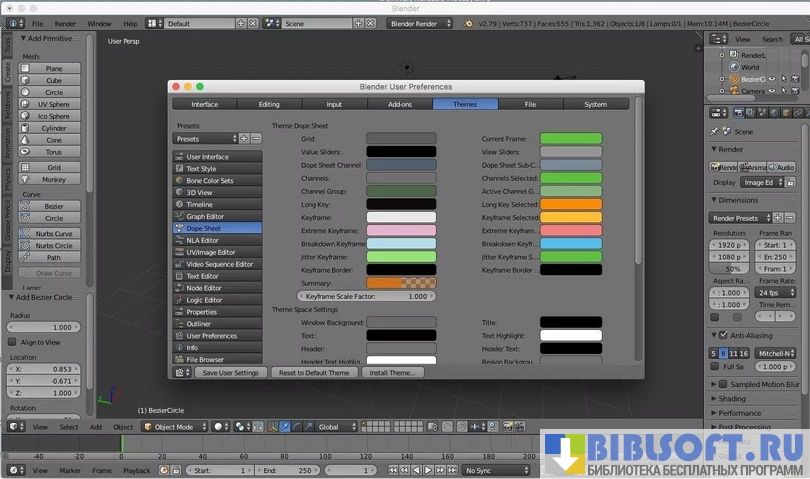This screenshot has width=810, height=479.
Task: Open the Object Mode dropdown
Action: [174, 427]
